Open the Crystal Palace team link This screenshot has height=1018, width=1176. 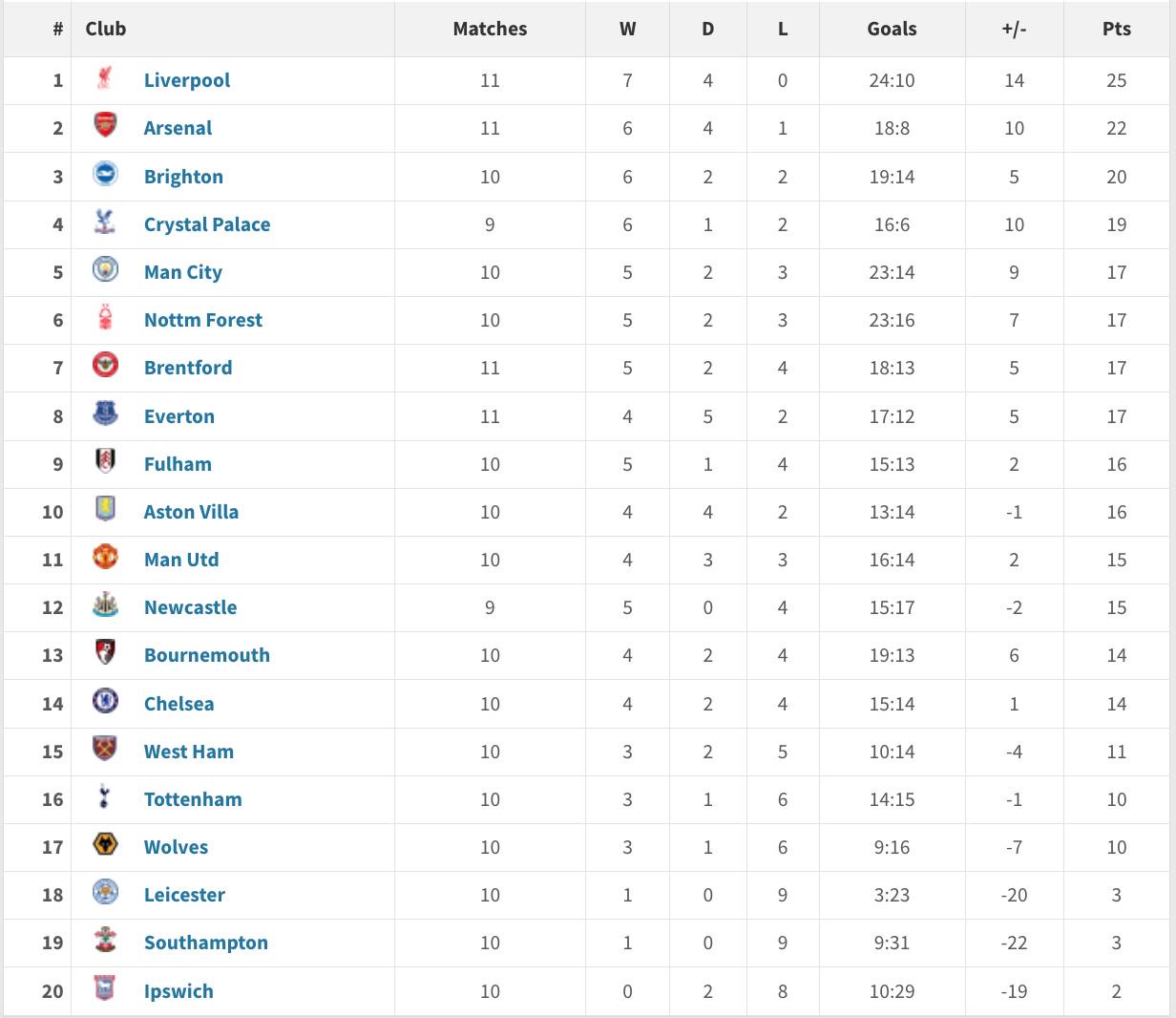[x=207, y=224]
